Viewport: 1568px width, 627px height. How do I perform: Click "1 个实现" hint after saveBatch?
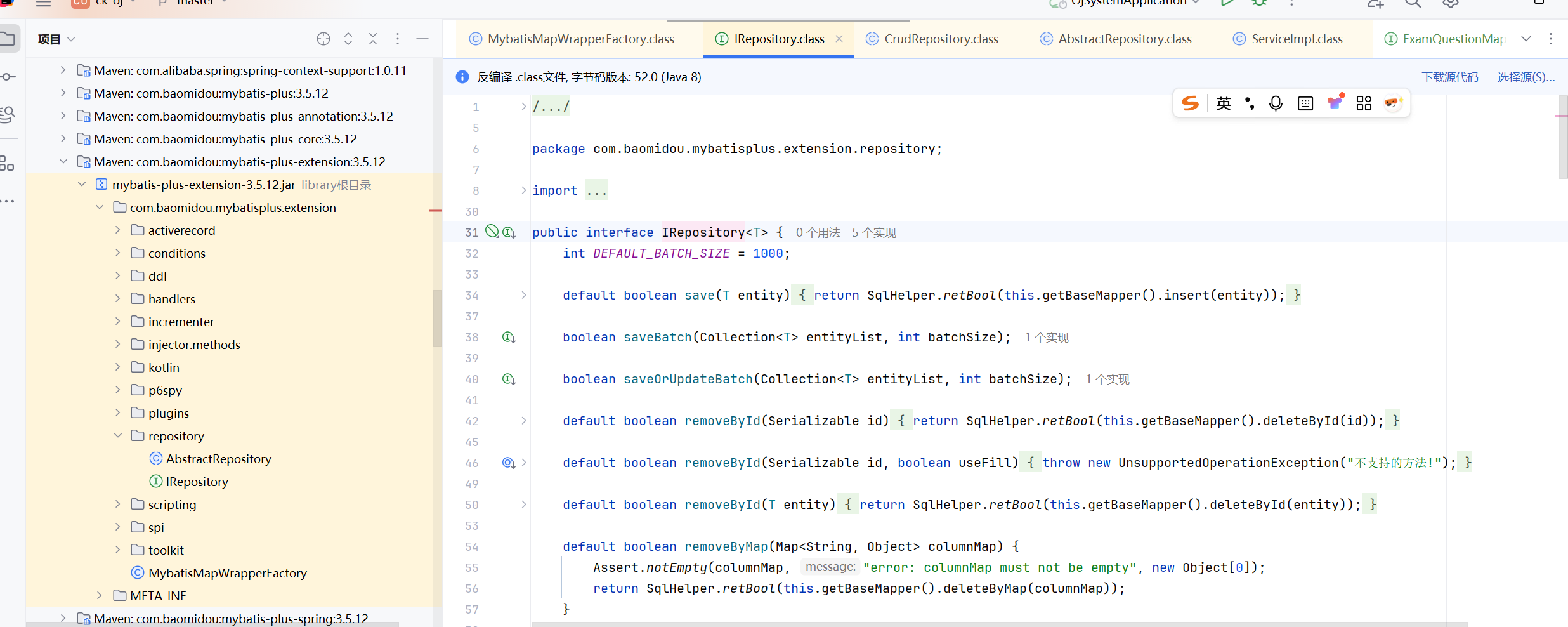point(1047,338)
